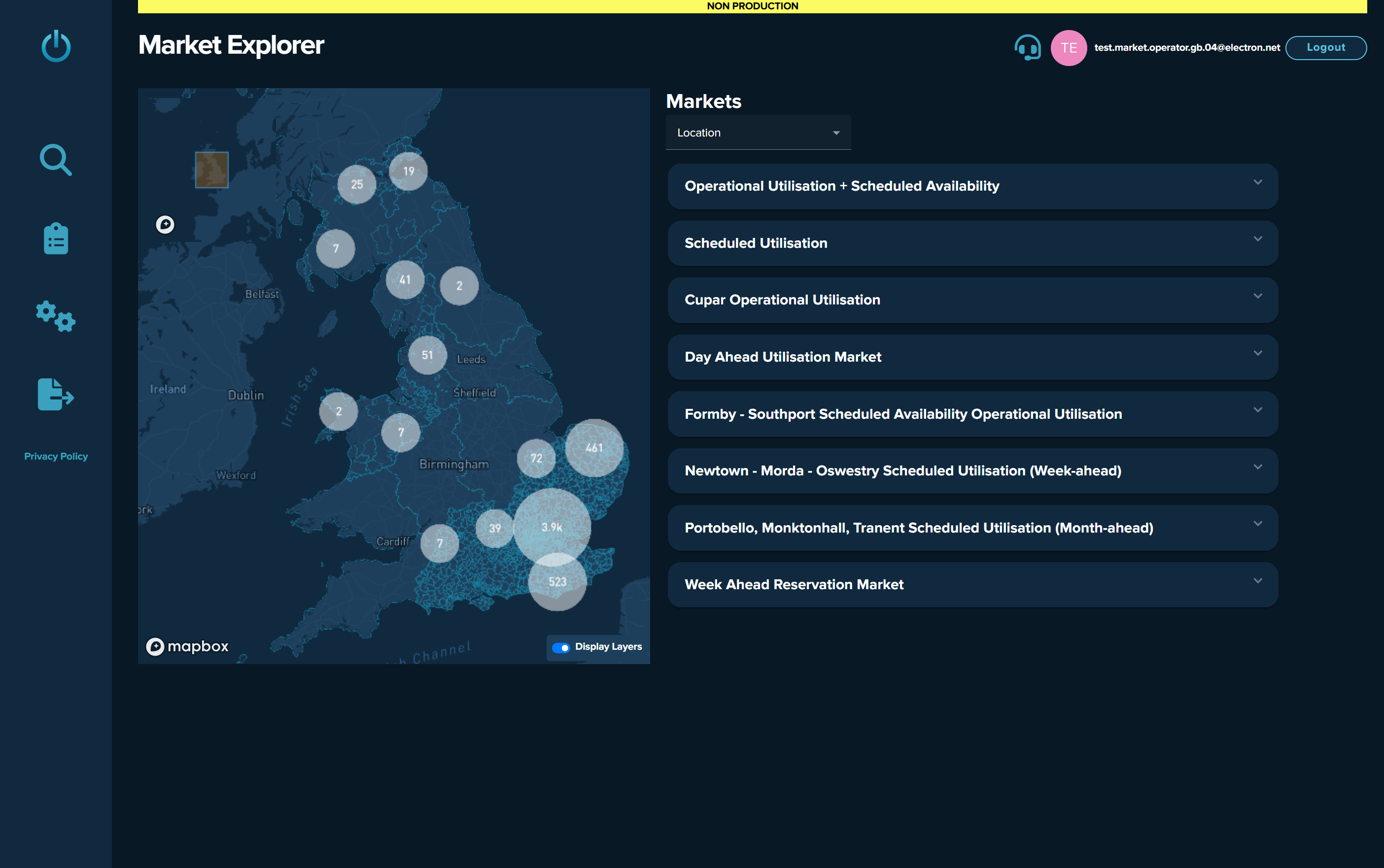Click the Week Ahead Reservation Market title

[x=794, y=584]
